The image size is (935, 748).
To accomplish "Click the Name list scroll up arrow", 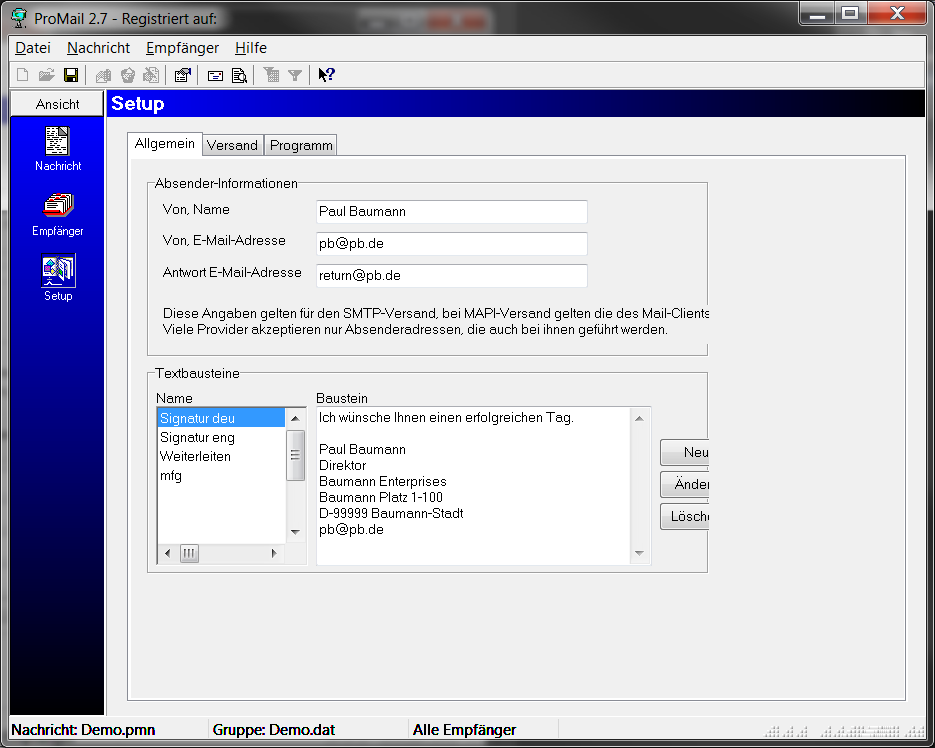I will 295,419.
